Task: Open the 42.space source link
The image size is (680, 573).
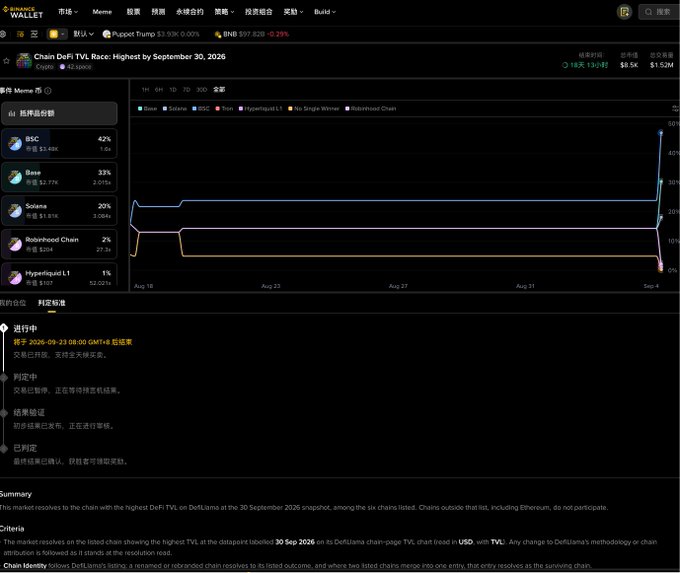Action: coord(75,67)
